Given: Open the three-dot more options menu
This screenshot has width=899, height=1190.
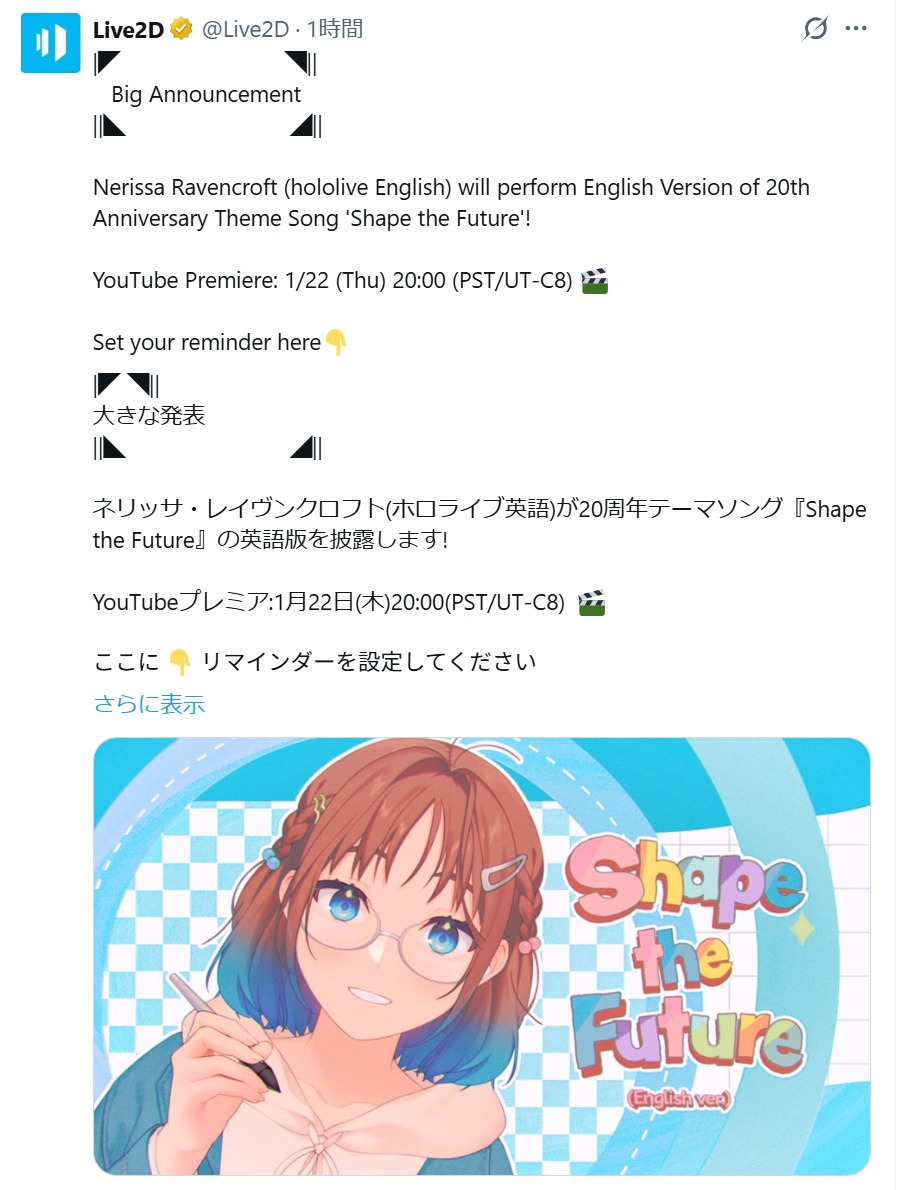Looking at the screenshot, I should coord(856,29).
